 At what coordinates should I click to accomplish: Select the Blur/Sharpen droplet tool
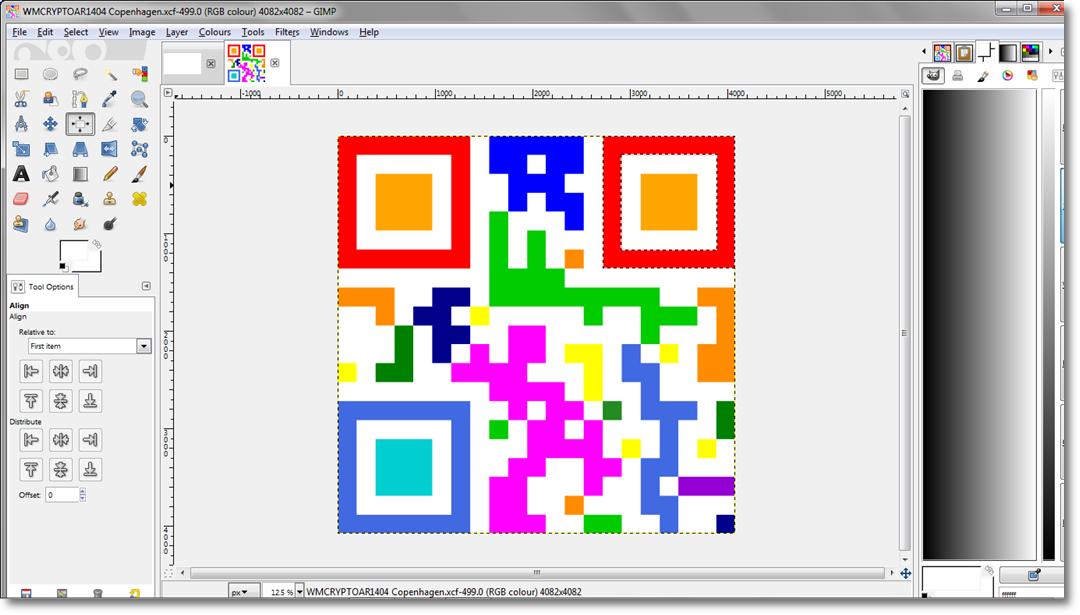[x=50, y=224]
